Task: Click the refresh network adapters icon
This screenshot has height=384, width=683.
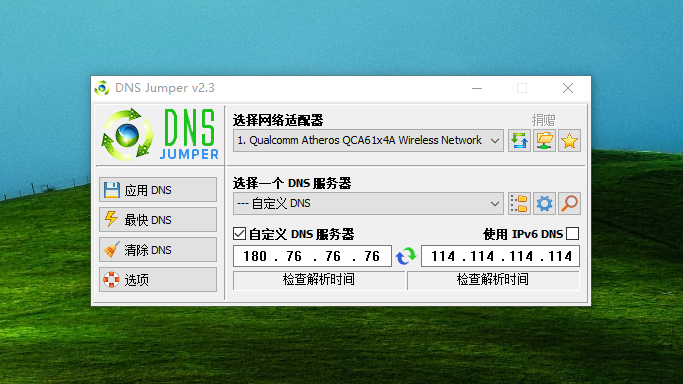Action: click(x=519, y=141)
